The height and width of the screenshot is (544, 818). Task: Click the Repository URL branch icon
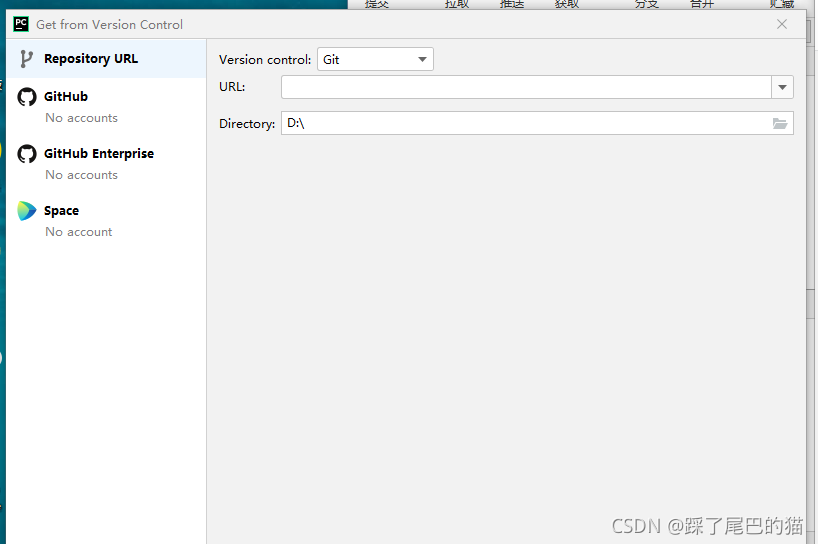coord(26,59)
